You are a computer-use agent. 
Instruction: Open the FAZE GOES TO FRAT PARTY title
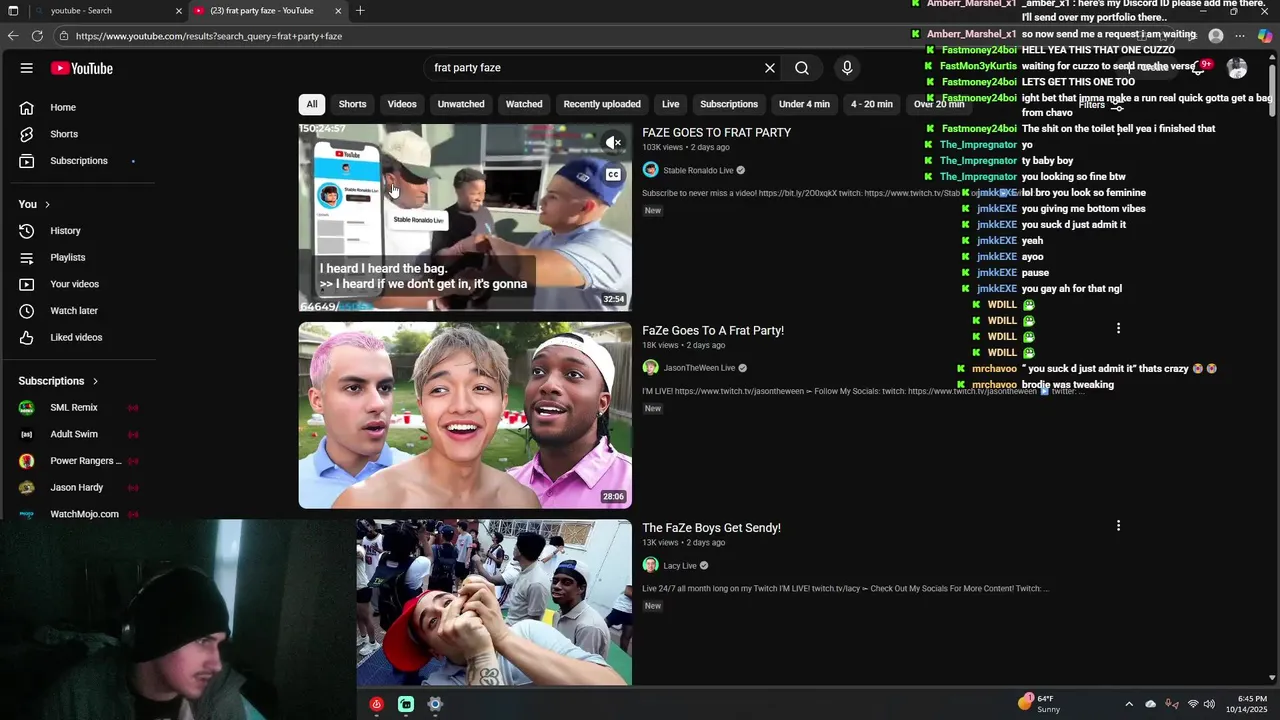pos(716,132)
